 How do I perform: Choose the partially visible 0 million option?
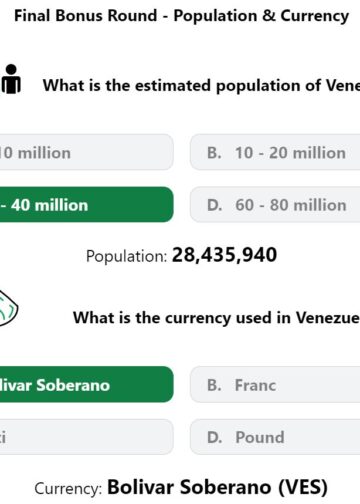(87, 153)
